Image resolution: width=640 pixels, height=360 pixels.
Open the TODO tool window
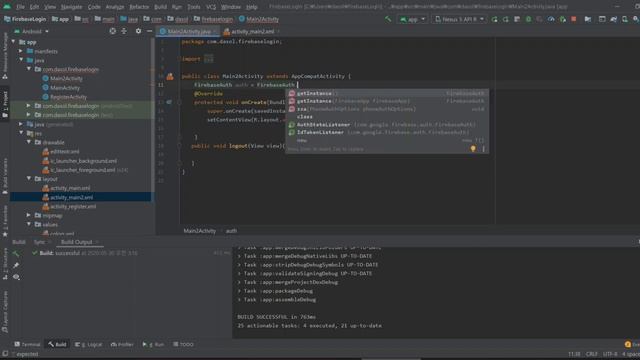(x=183, y=344)
